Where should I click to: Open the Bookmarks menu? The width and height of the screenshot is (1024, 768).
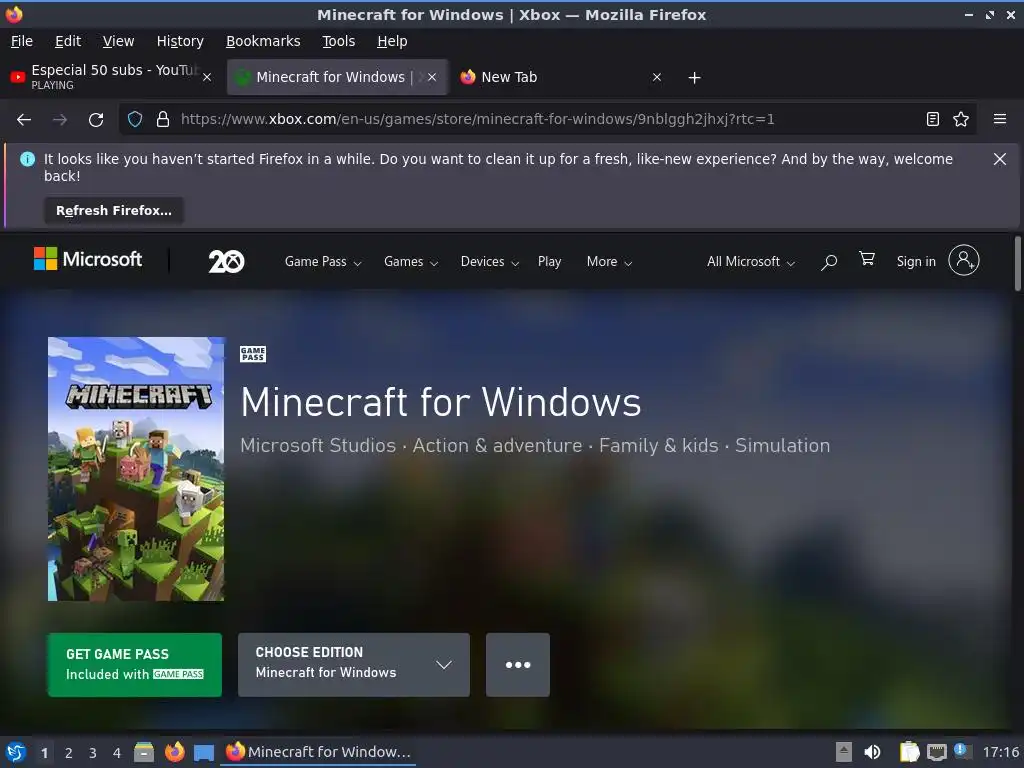(263, 41)
